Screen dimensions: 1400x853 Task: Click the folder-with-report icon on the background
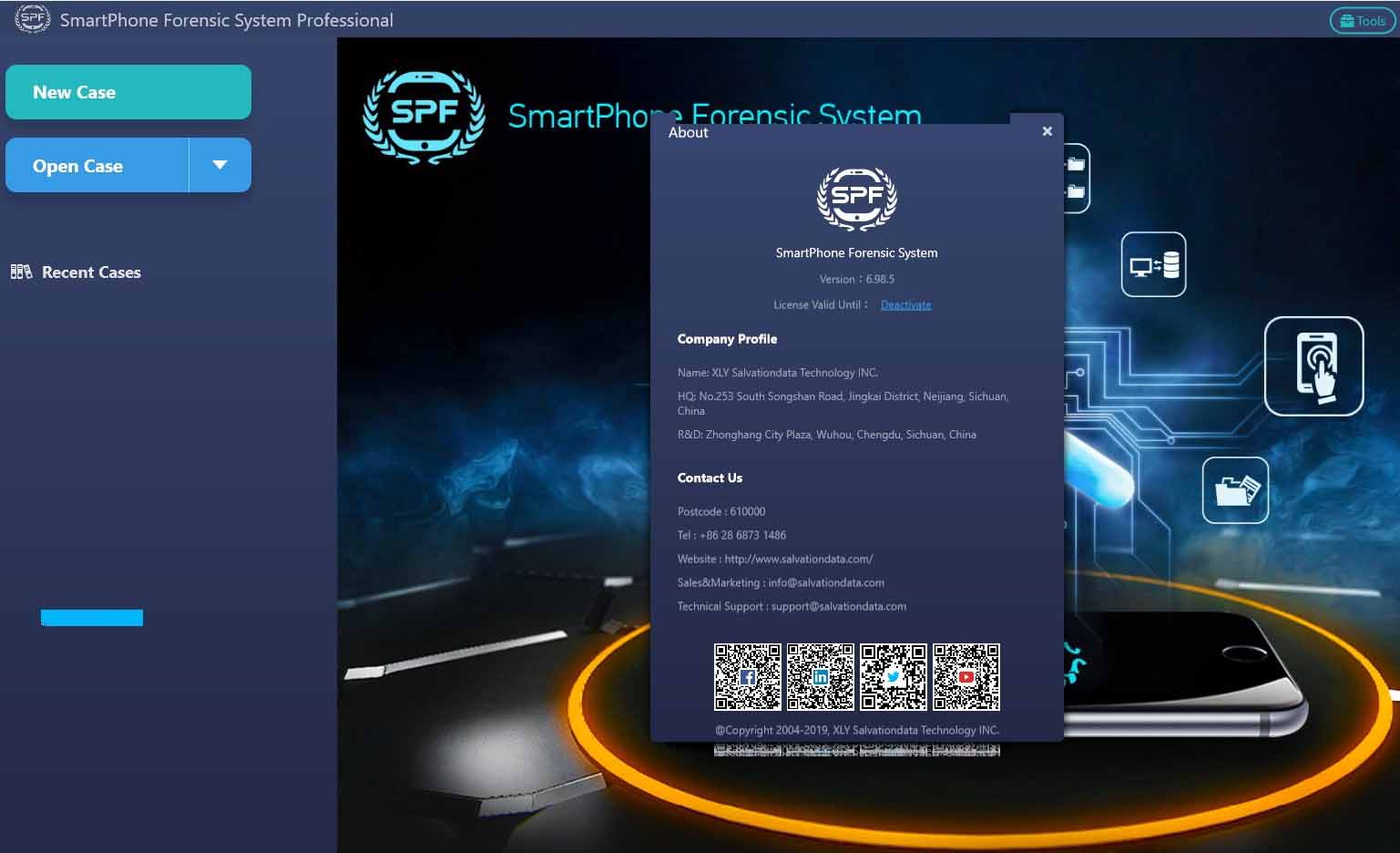click(1235, 490)
